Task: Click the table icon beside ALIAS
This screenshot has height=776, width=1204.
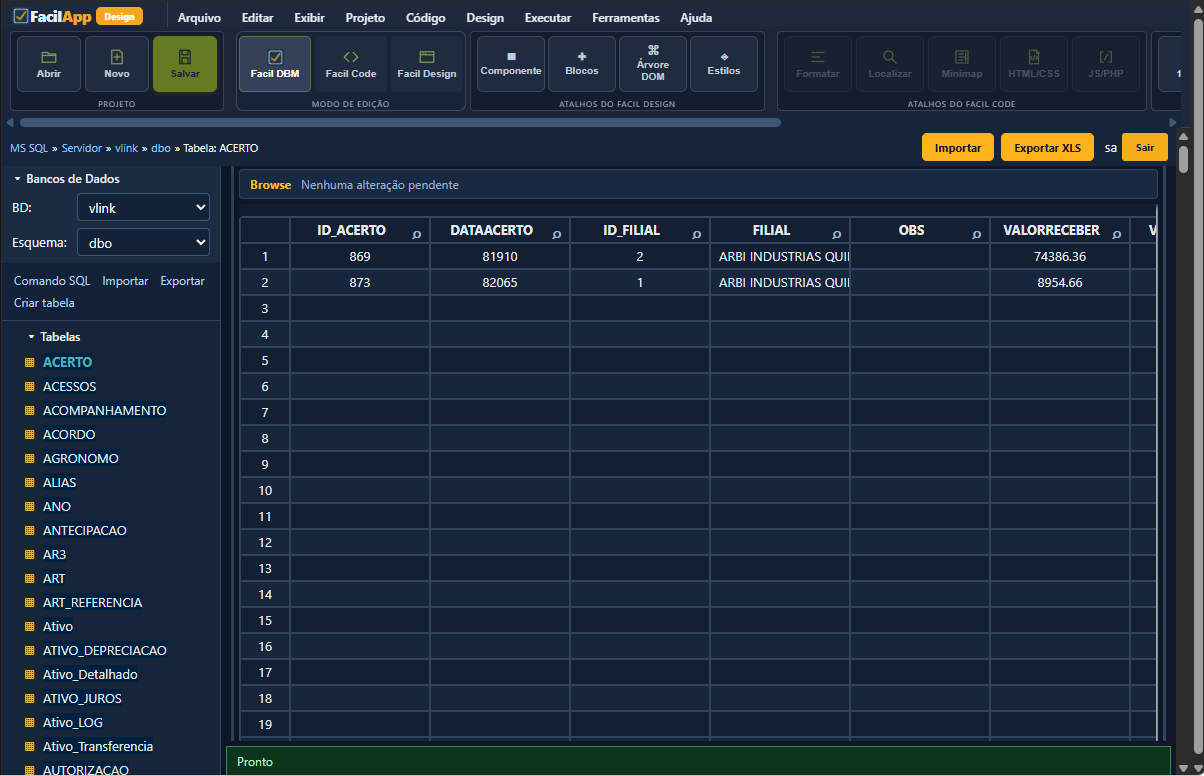Action: [x=30, y=483]
